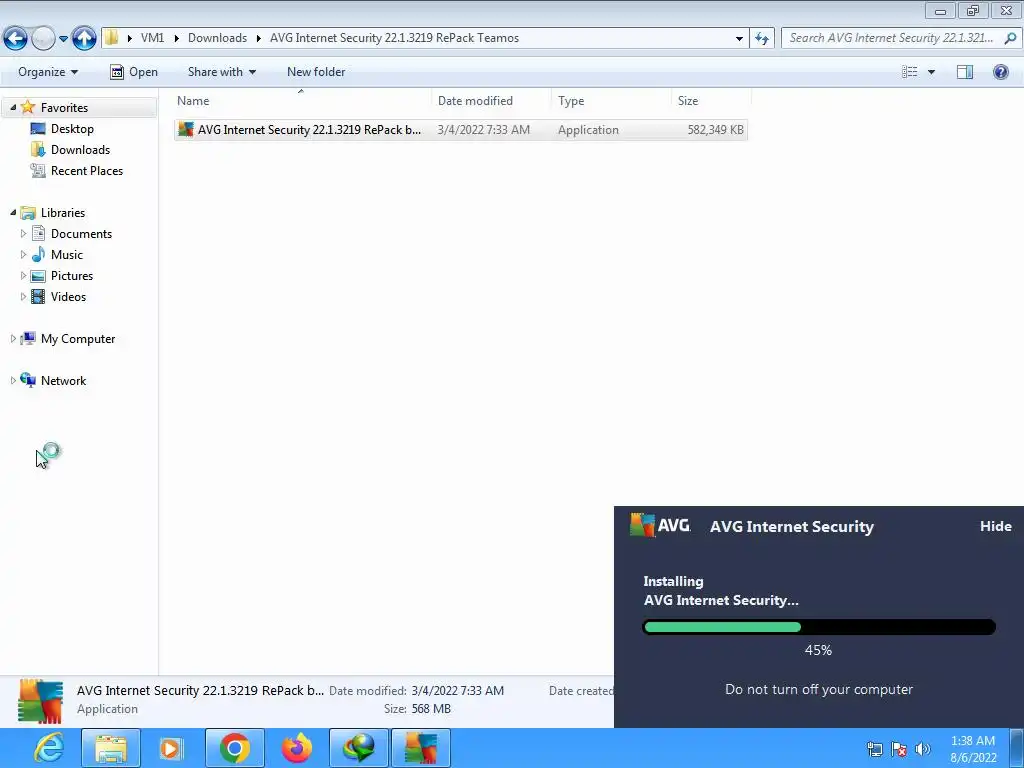The width and height of the screenshot is (1024, 768).
Task: Click the Change your view icon
Action: (x=910, y=72)
